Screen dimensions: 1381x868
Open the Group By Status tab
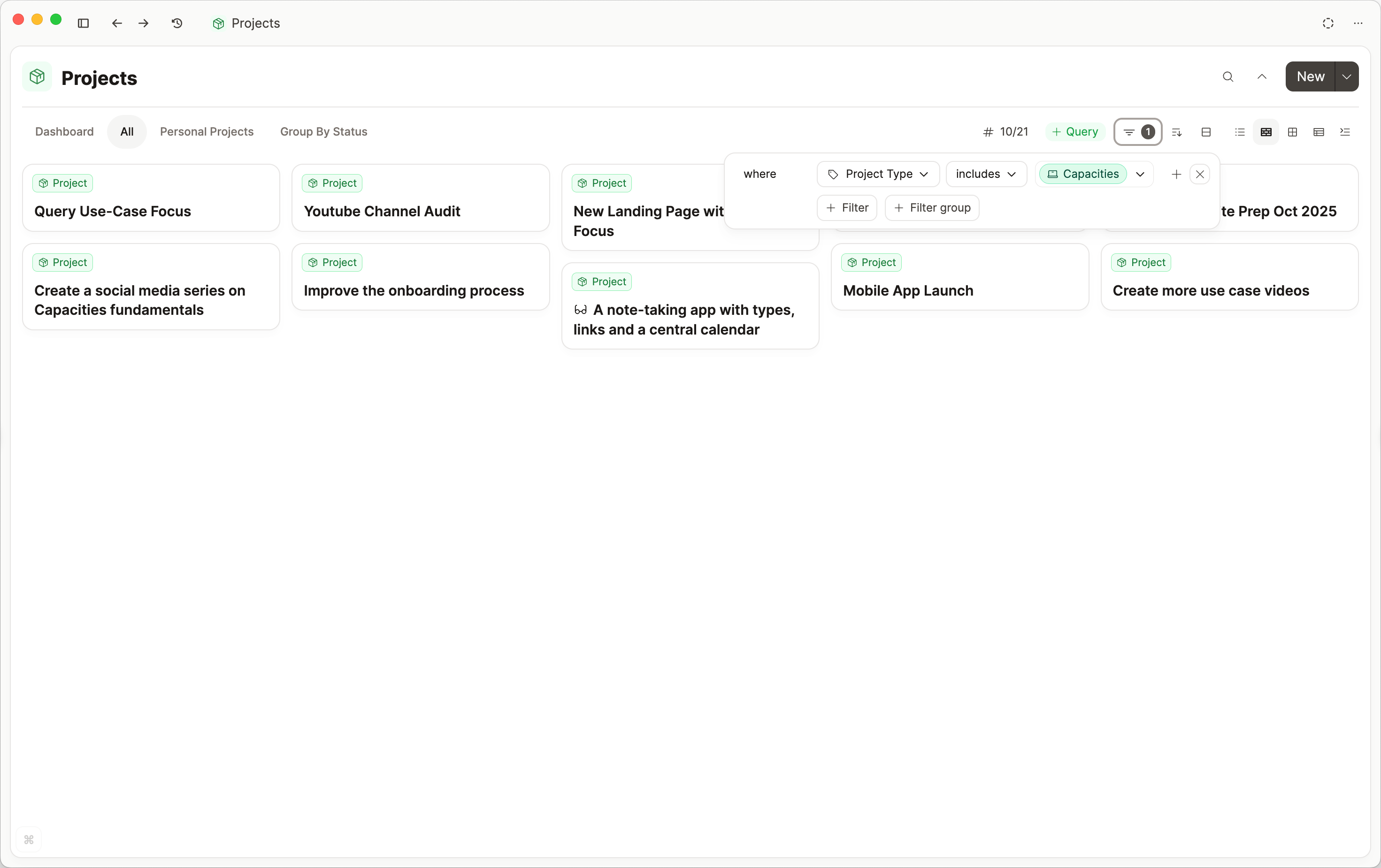click(323, 132)
